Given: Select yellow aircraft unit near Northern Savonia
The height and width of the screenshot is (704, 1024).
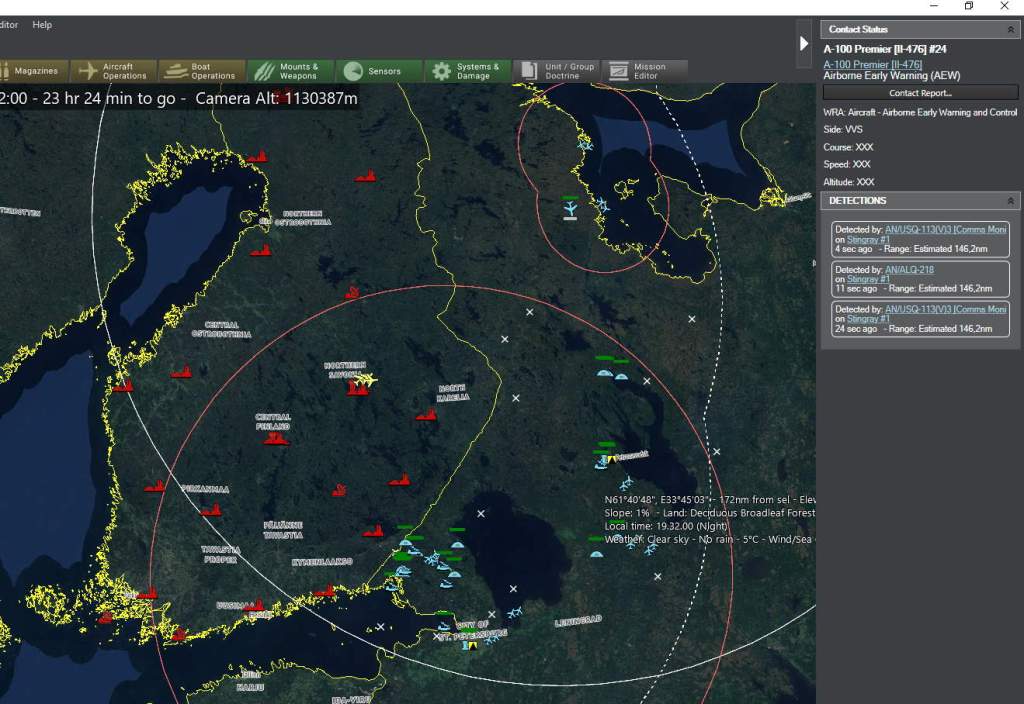Looking at the screenshot, I should [x=367, y=379].
